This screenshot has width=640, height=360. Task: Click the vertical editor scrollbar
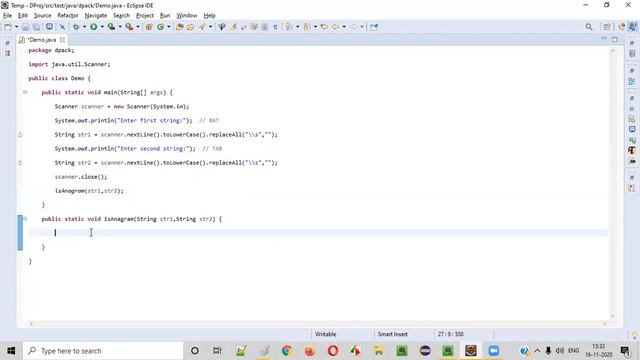pyautogui.click(x=613, y=184)
